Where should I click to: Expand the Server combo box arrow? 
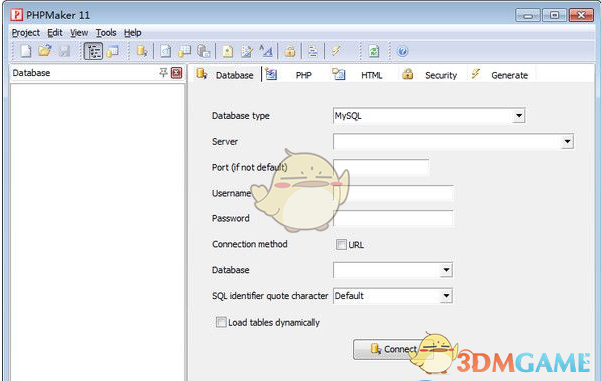coord(567,141)
